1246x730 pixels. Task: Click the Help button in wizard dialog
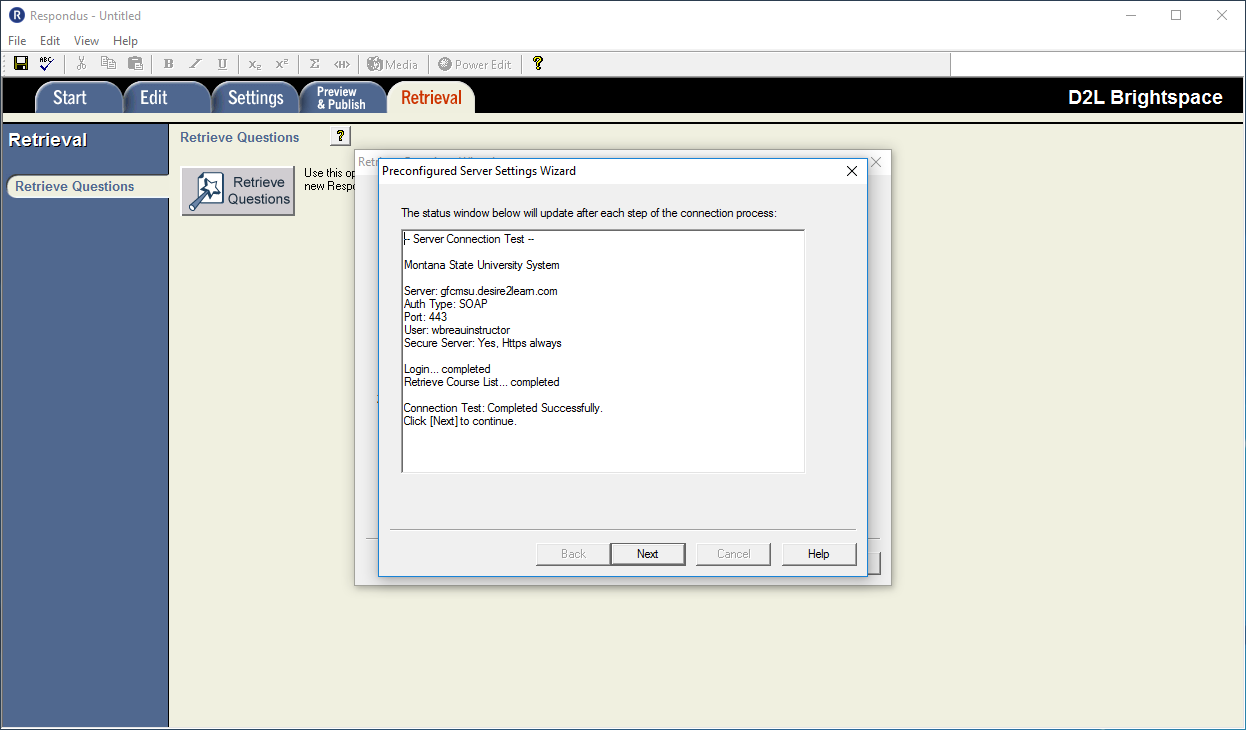point(819,554)
